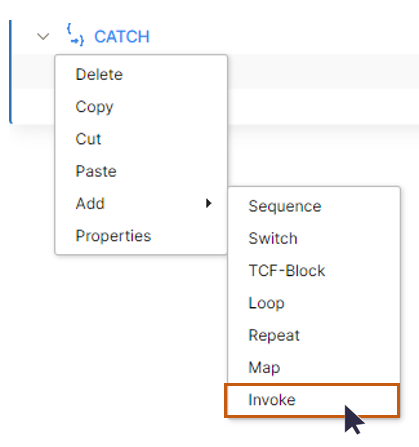Click the black submenu arrow beside Add

click(x=209, y=203)
